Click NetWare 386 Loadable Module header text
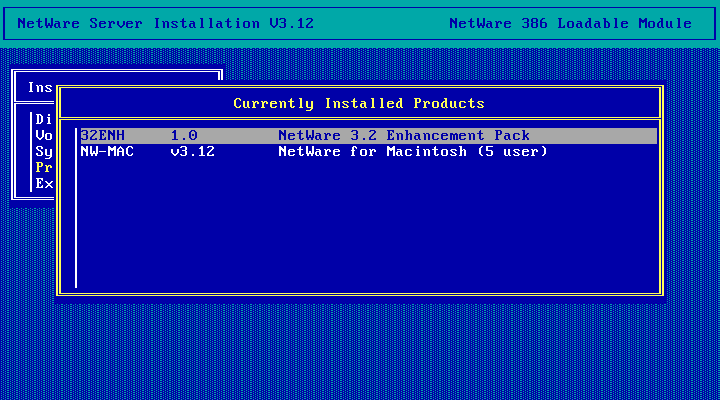The height and width of the screenshot is (400, 720). coord(570,23)
